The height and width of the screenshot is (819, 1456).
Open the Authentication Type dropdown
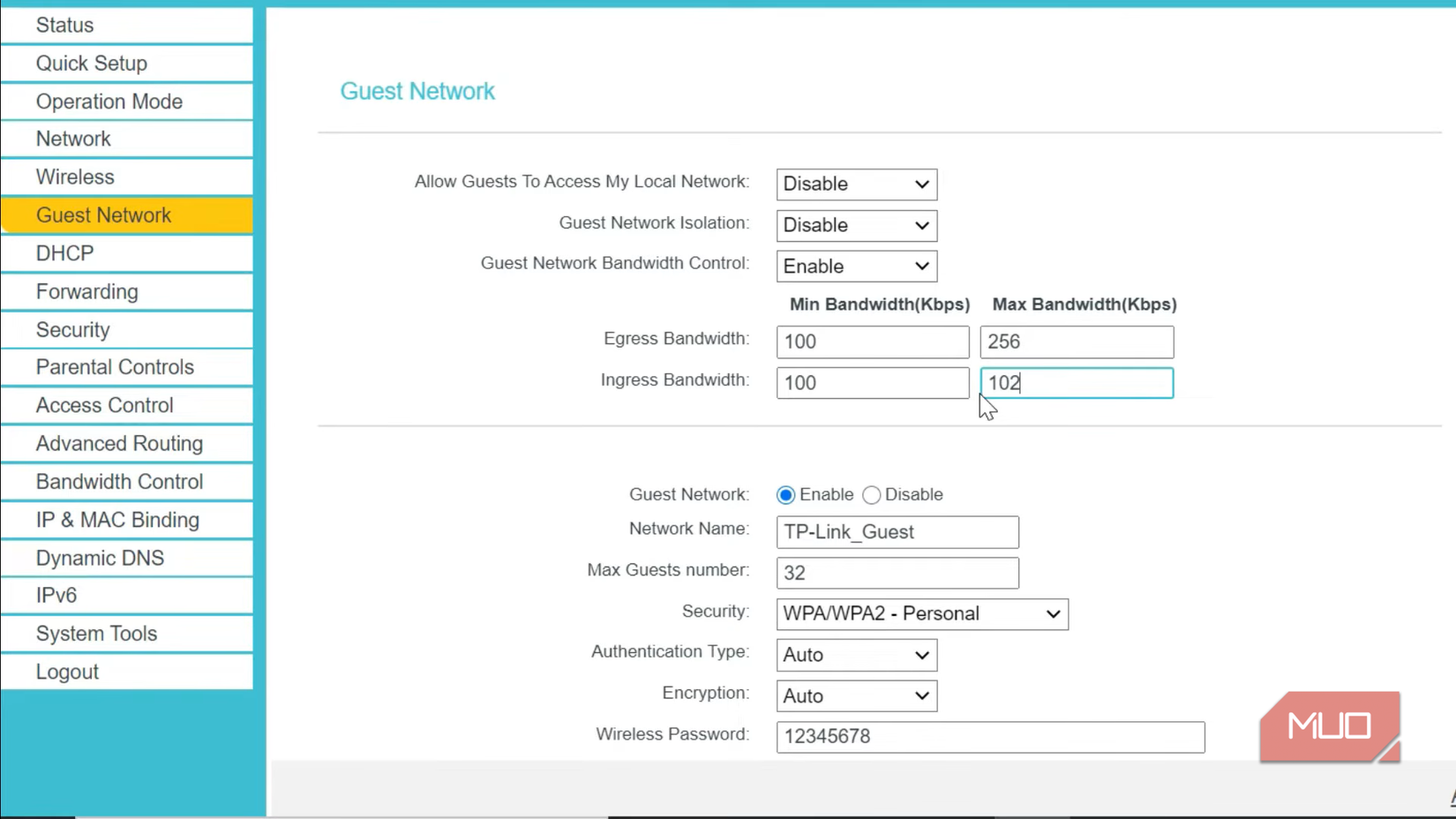857,656
